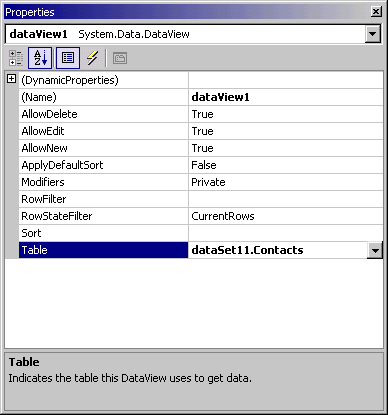Screen dimensions: 388x415
Task: Open the Table value dropdown arrow
Action: [375, 250]
